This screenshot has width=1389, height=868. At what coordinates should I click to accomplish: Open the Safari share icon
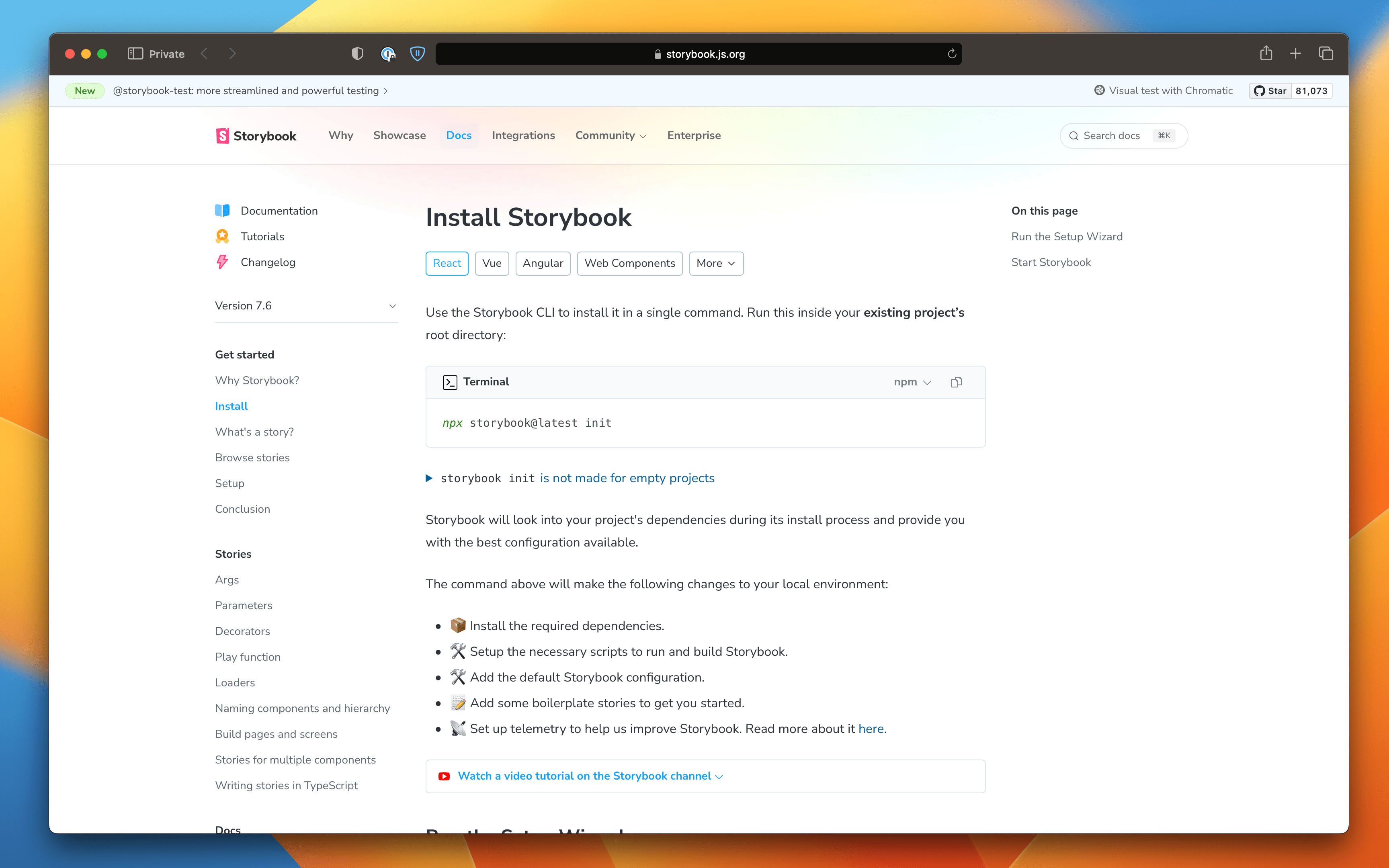pyautogui.click(x=1266, y=53)
